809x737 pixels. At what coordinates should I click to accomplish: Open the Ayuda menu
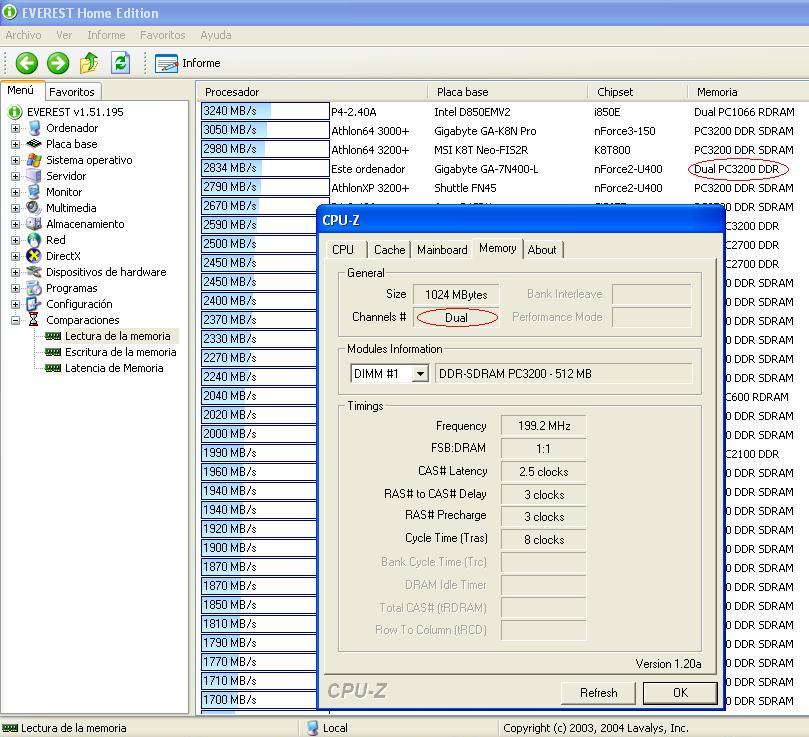216,35
